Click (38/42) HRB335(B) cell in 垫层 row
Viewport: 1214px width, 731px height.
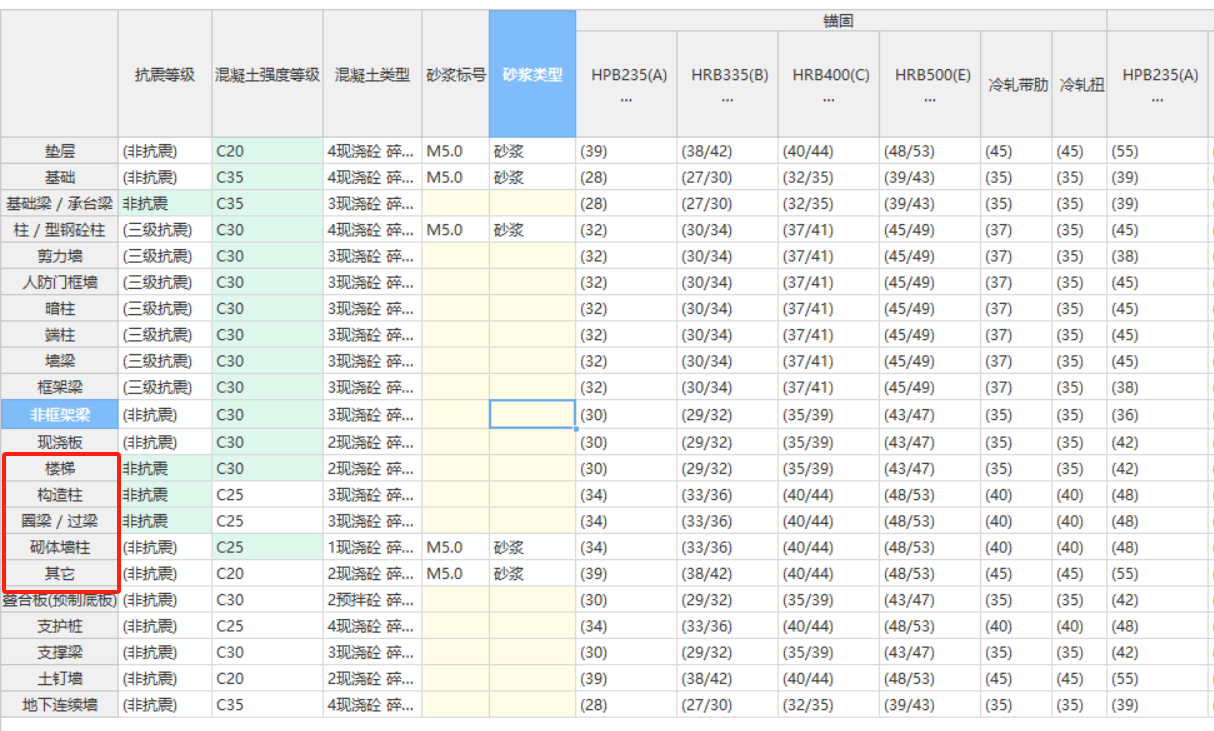pos(729,151)
